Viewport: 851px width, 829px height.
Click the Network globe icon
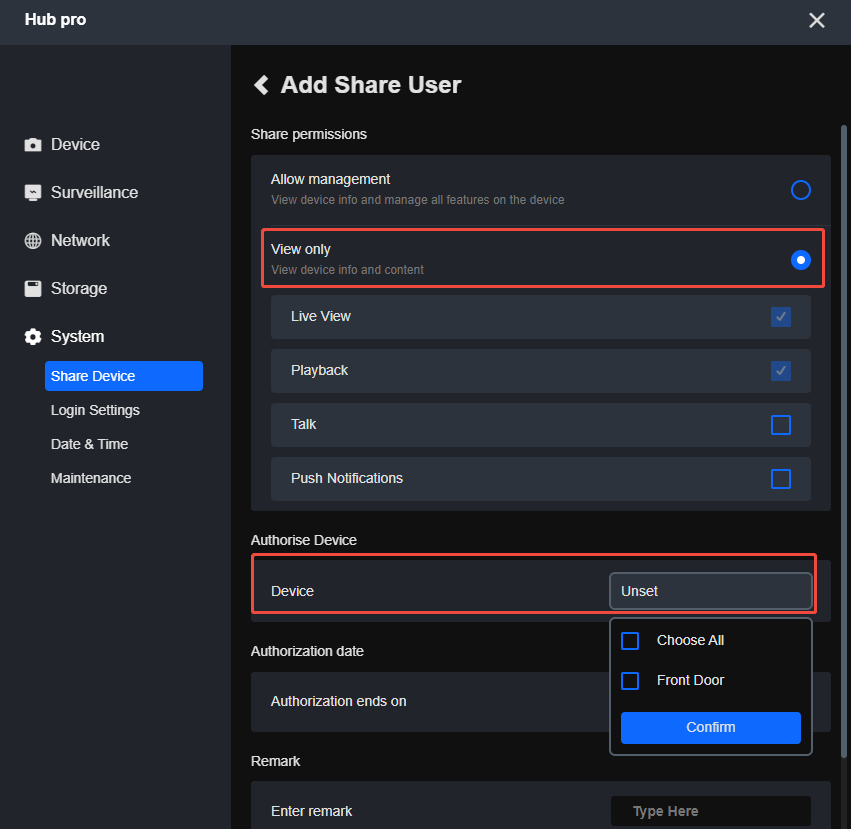click(x=33, y=241)
